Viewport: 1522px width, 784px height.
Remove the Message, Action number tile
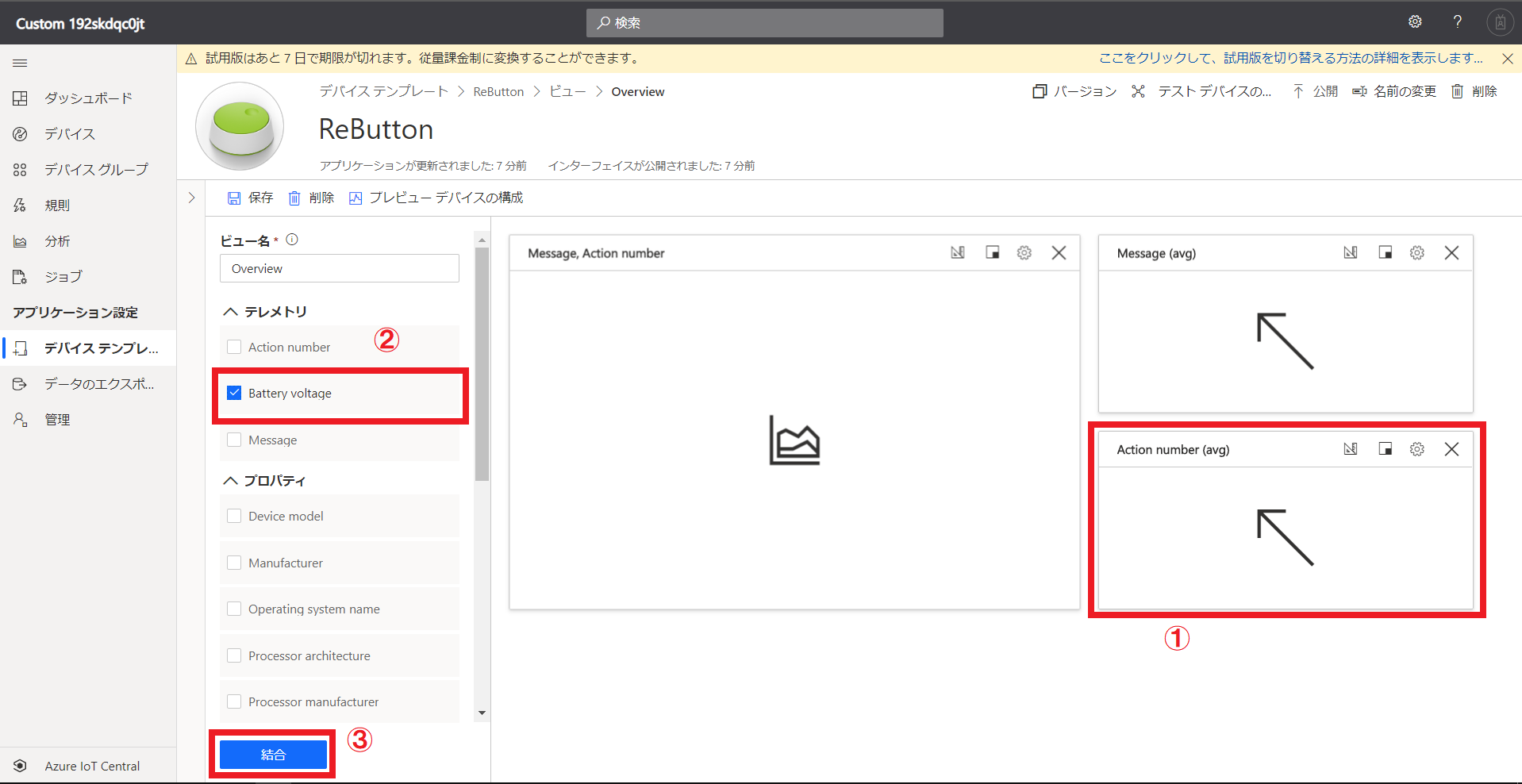(x=1059, y=252)
